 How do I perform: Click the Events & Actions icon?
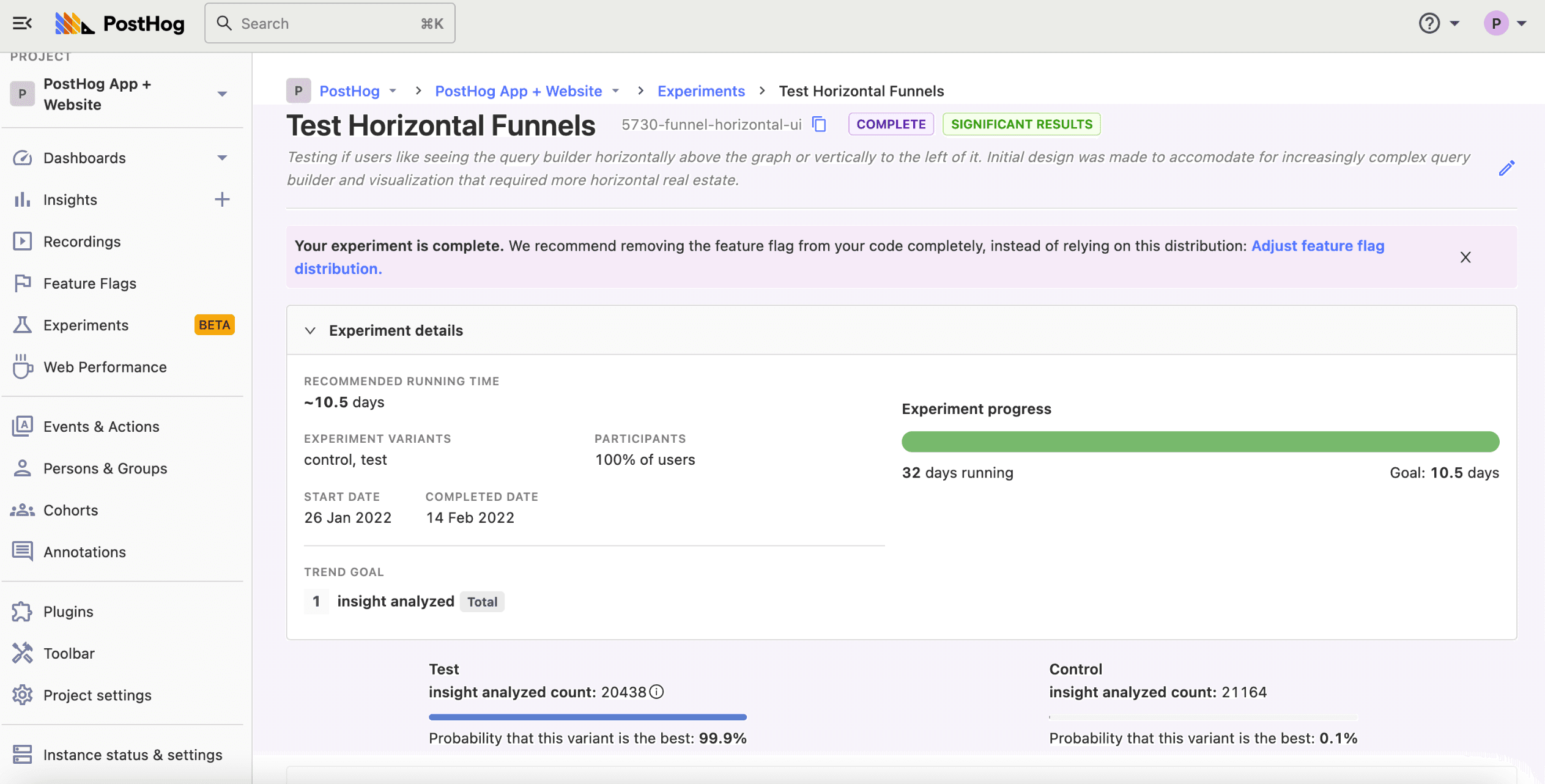pos(23,426)
